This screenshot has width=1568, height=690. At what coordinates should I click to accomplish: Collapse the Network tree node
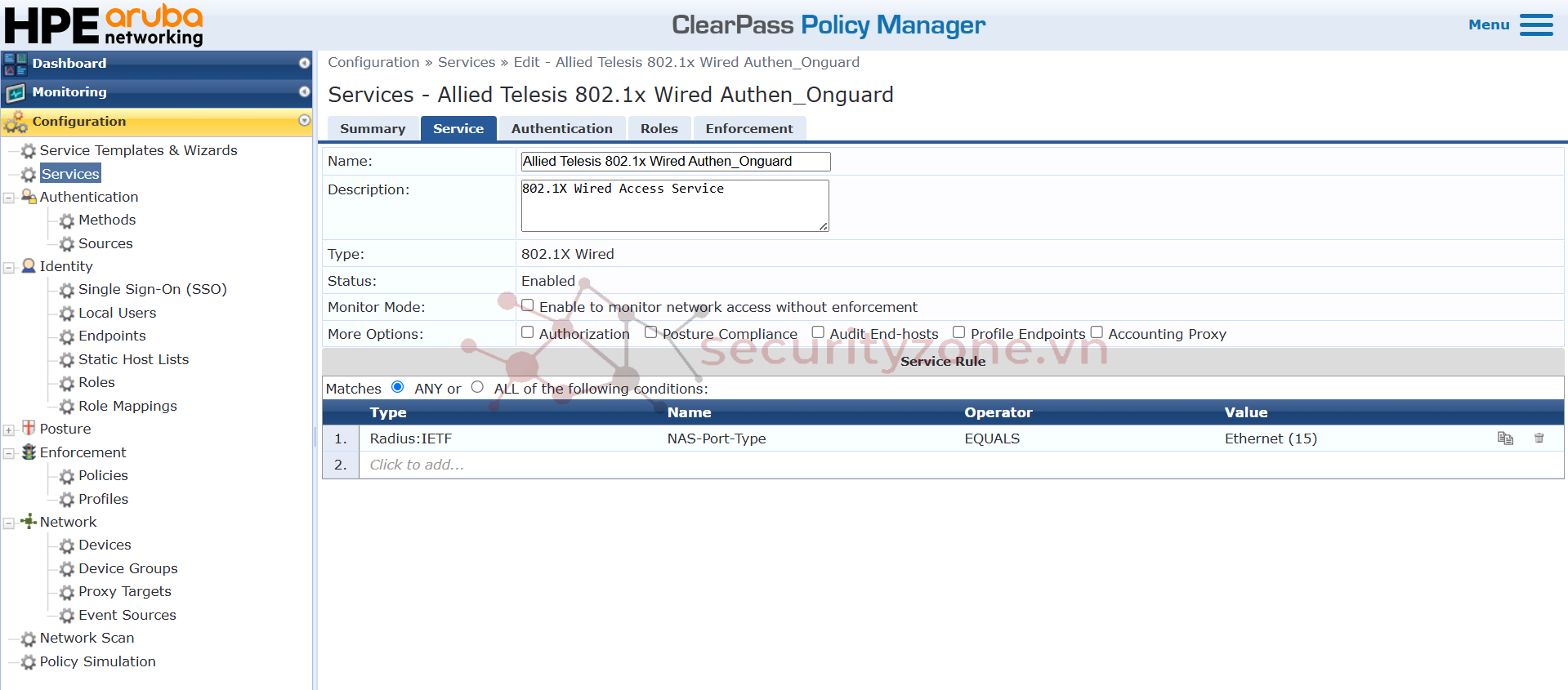(x=9, y=523)
